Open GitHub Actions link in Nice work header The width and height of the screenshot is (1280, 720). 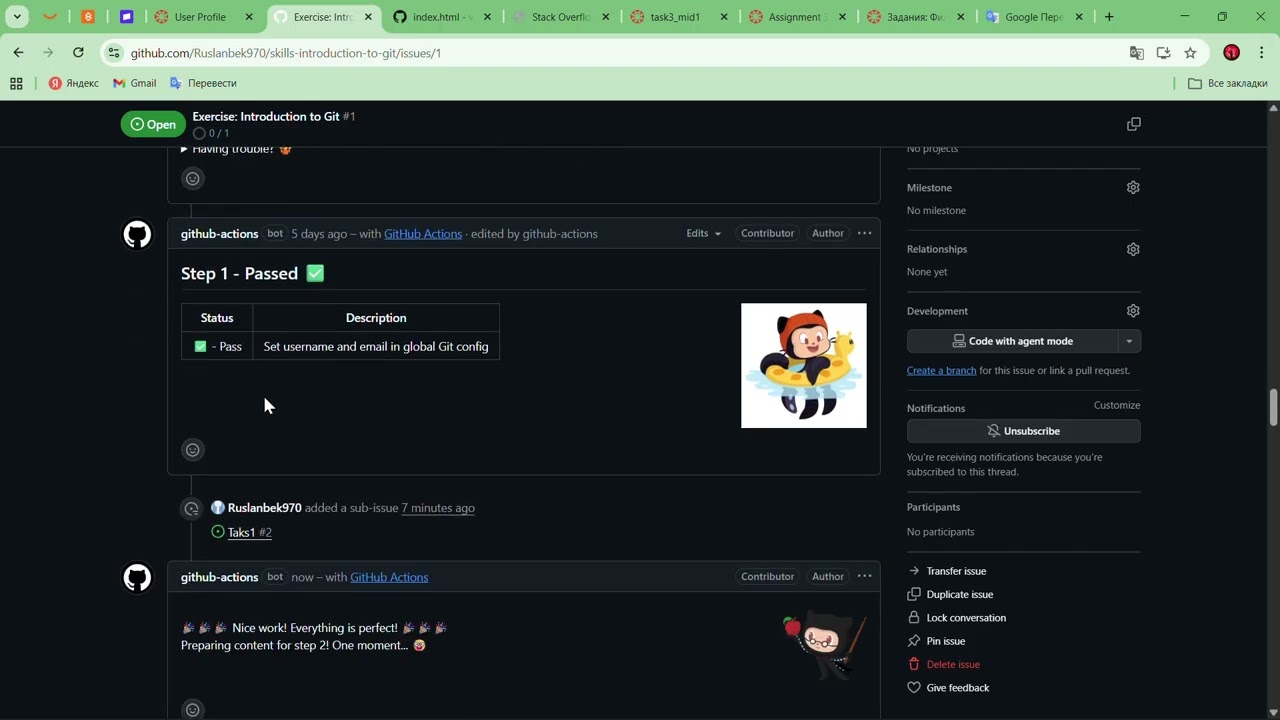389,577
